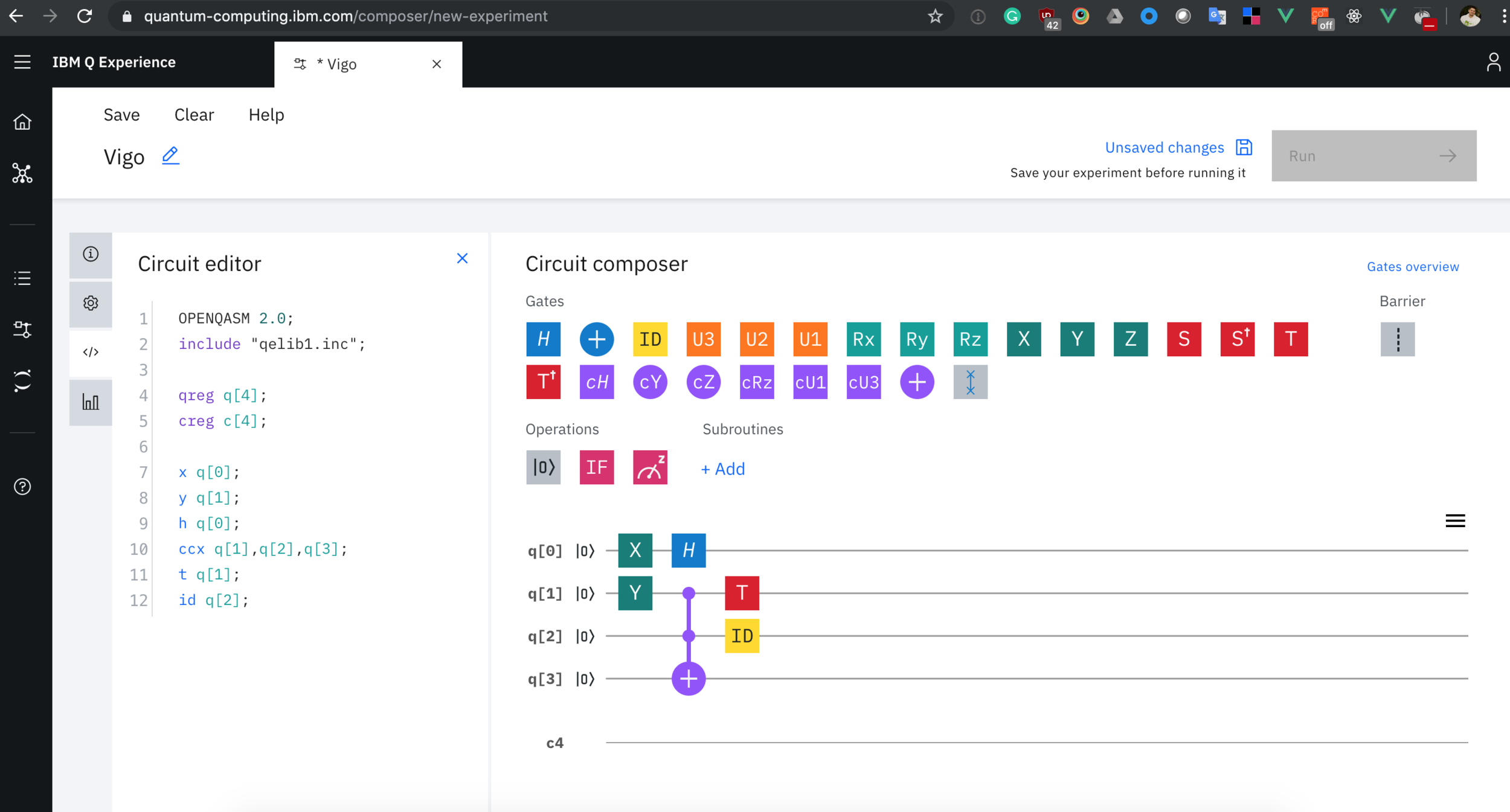The width and height of the screenshot is (1510, 812).
Task: Select the yellow ID gate swatch
Action: pos(650,339)
